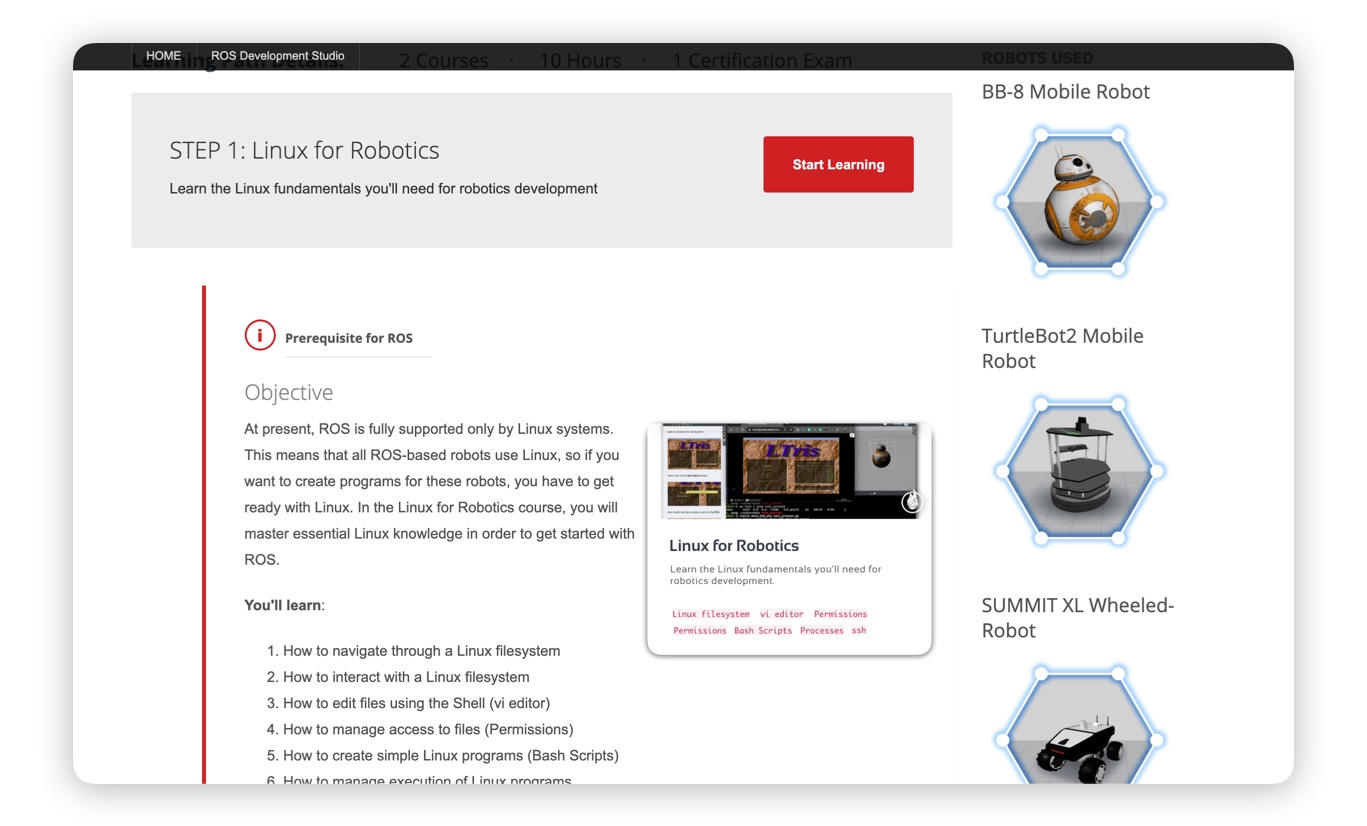Click the 'vi editor' tag
Viewport: 1367px width, 826px height.
point(781,614)
